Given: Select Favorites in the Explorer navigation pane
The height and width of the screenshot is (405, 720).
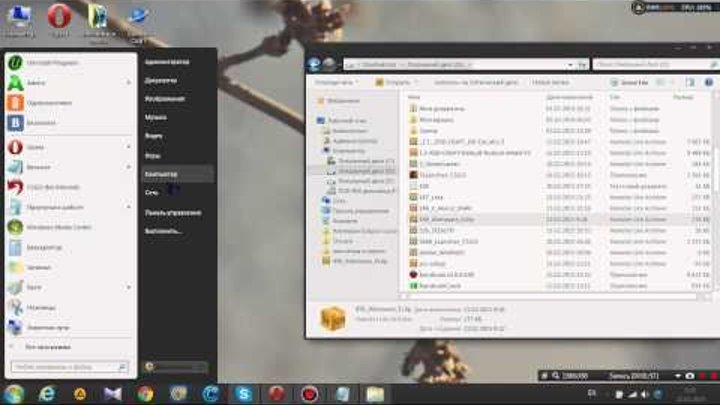Looking at the screenshot, I should 343,100.
